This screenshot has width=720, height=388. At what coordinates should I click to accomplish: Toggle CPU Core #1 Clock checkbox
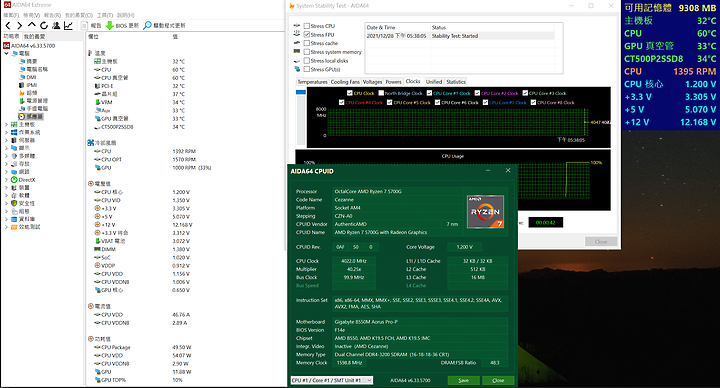(x=429, y=93)
